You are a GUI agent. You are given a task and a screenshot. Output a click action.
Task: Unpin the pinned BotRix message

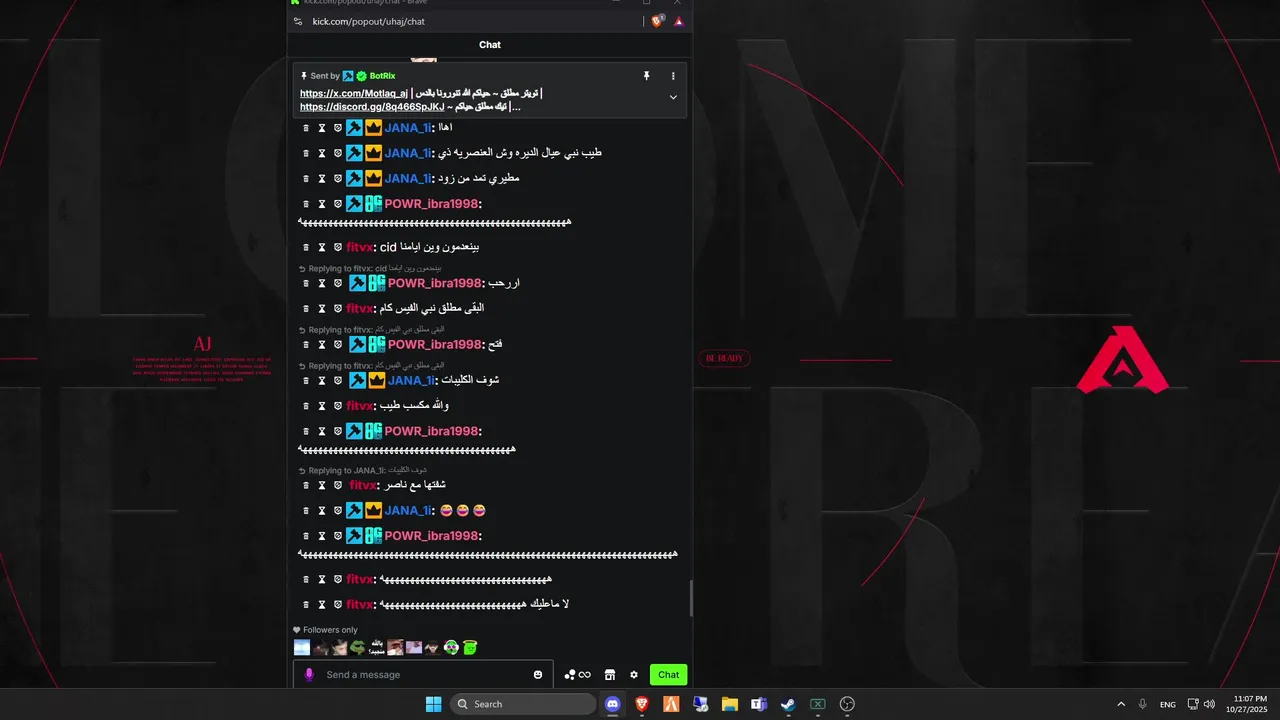click(x=647, y=76)
